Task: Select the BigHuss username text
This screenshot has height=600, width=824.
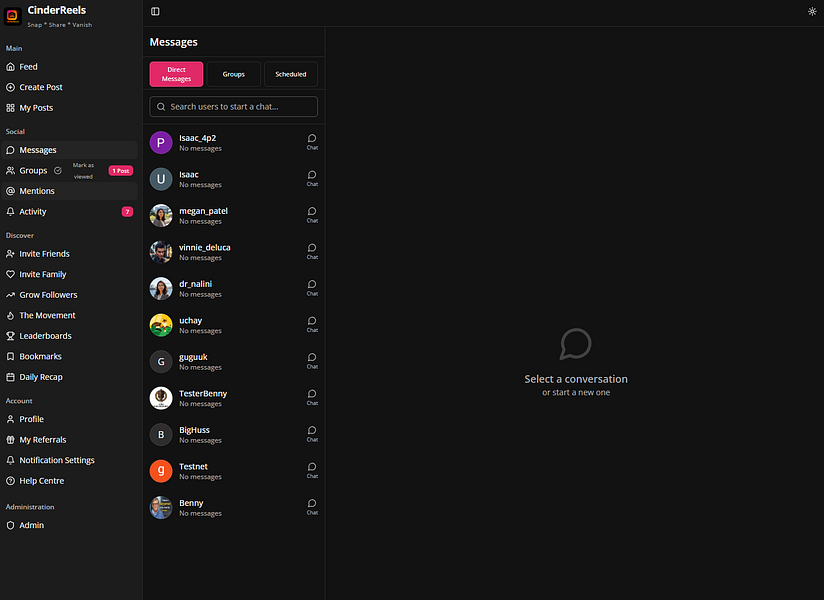Action: pos(194,430)
